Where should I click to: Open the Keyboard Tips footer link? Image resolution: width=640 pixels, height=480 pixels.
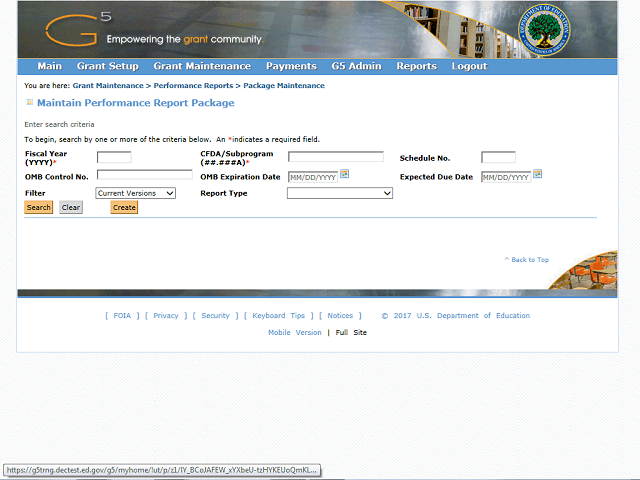click(x=278, y=316)
